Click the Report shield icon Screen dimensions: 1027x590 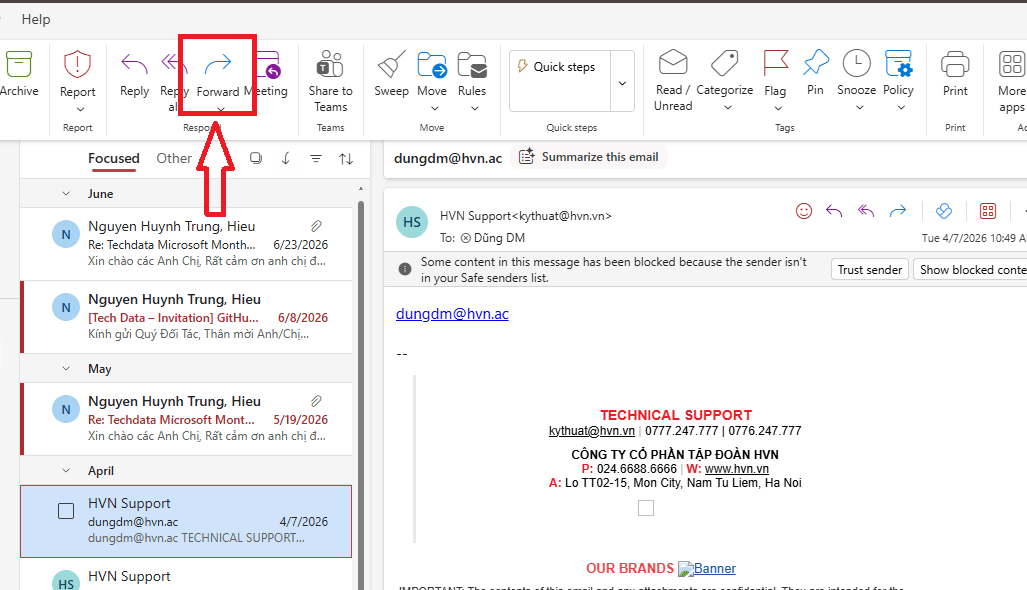[x=77, y=64]
